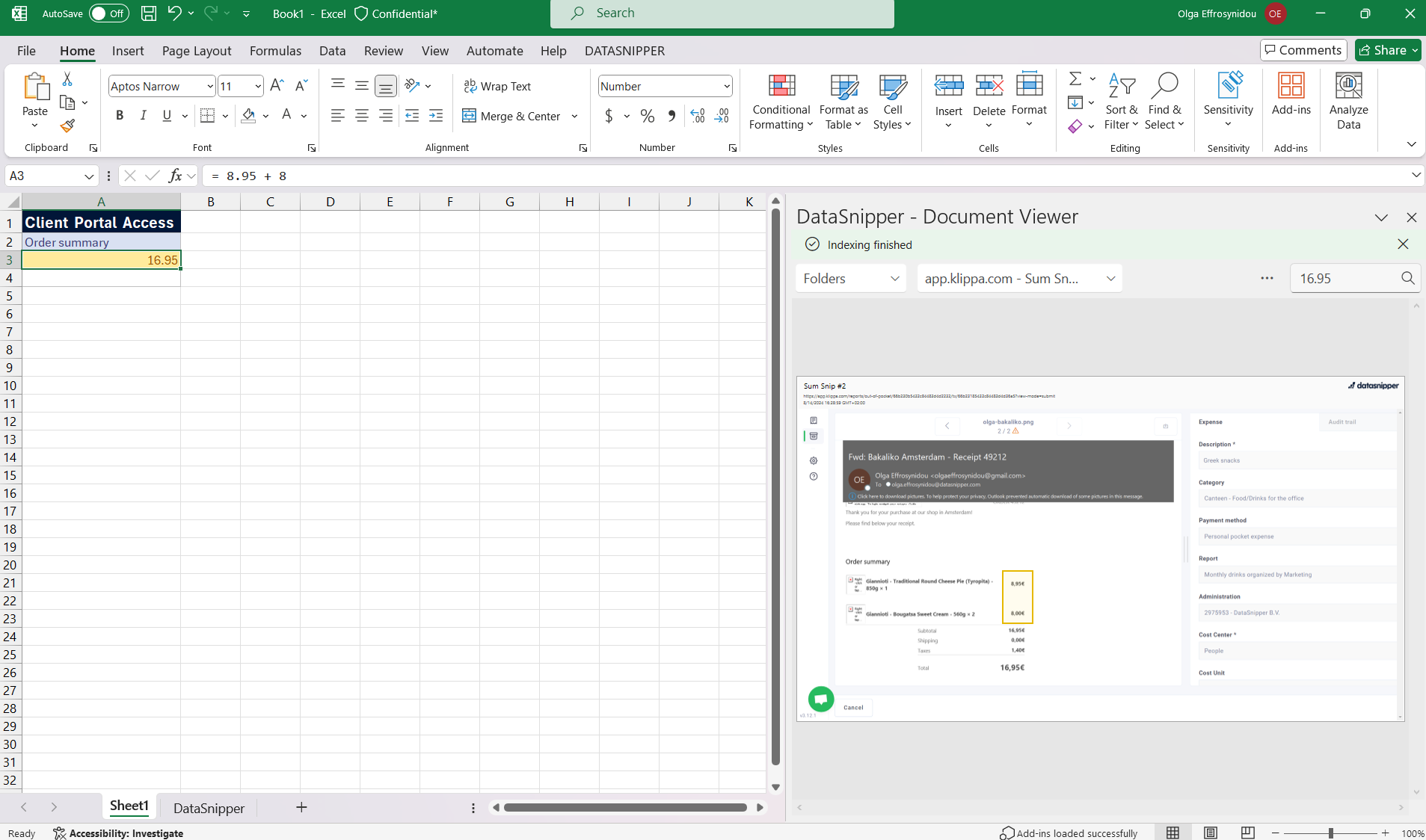Screen dimensions: 1426x840
Task: Click the DataSnipper help question mark icon
Action: point(814,476)
